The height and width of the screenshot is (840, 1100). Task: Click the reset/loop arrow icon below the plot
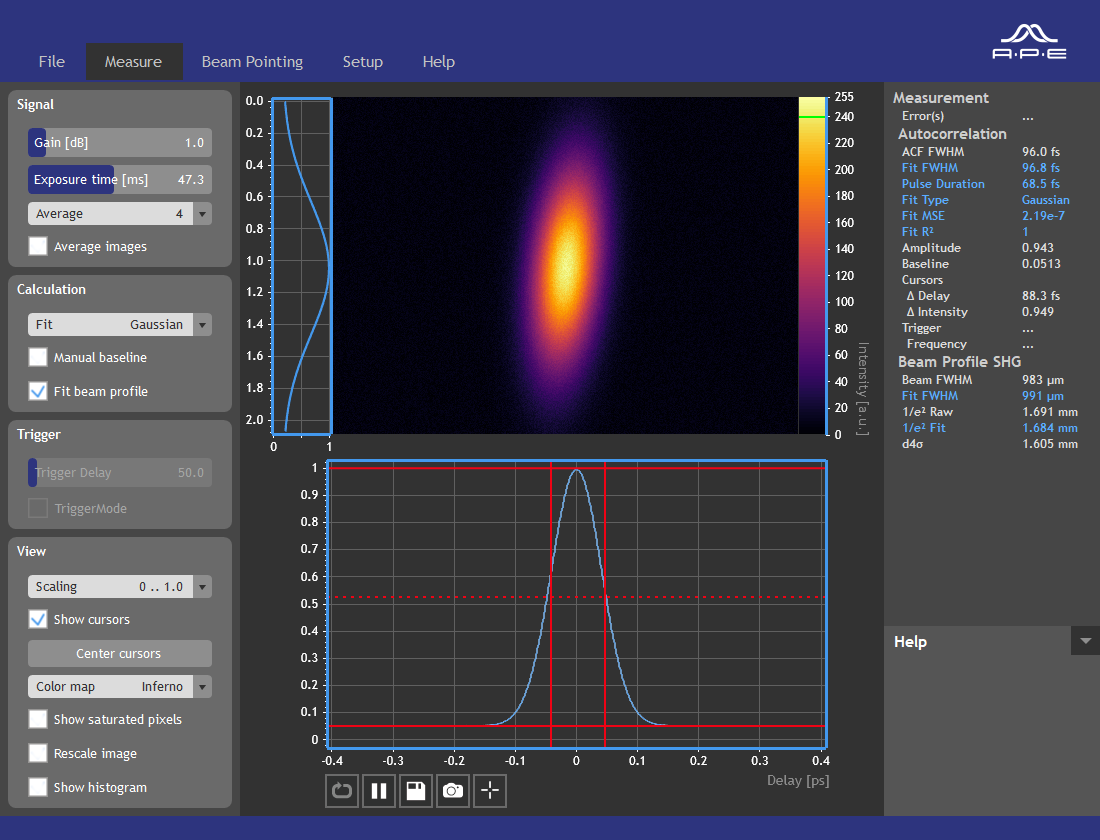tap(342, 791)
